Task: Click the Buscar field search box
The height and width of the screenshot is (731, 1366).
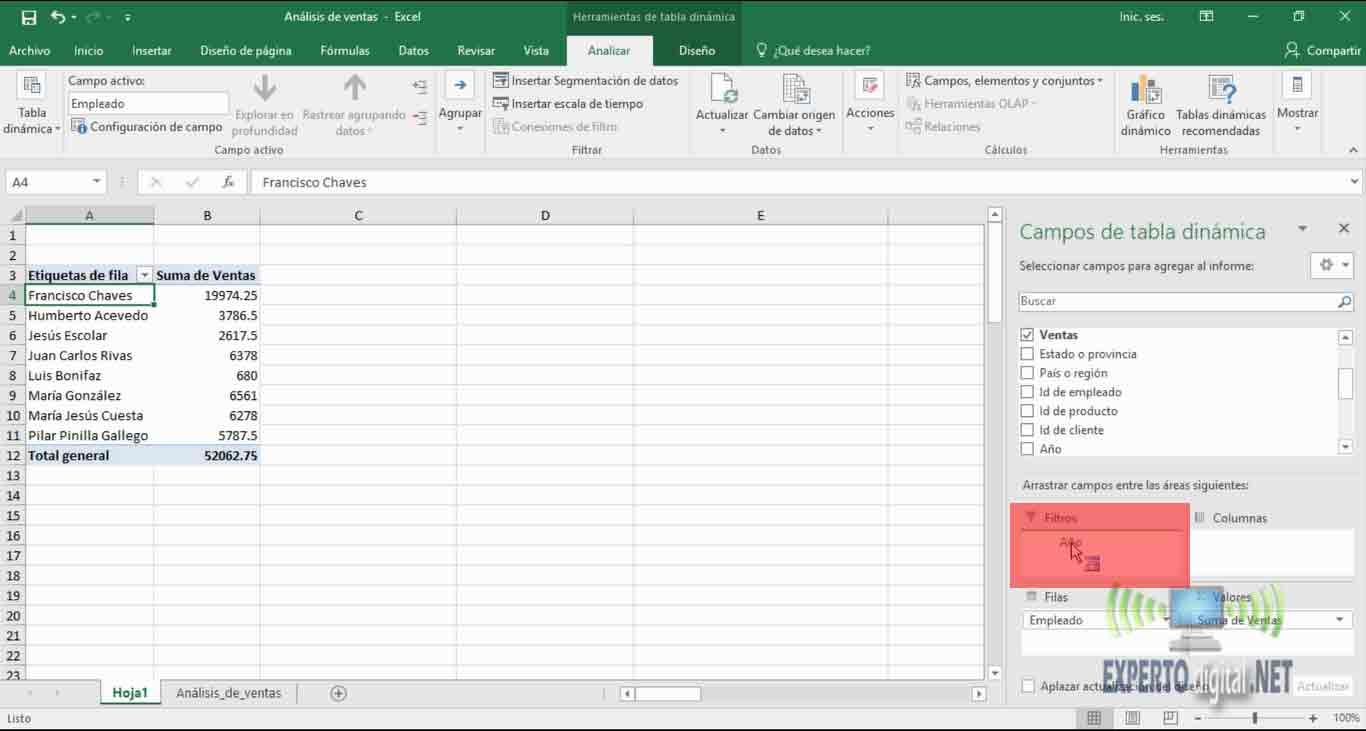Action: click(x=1177, y=301)
